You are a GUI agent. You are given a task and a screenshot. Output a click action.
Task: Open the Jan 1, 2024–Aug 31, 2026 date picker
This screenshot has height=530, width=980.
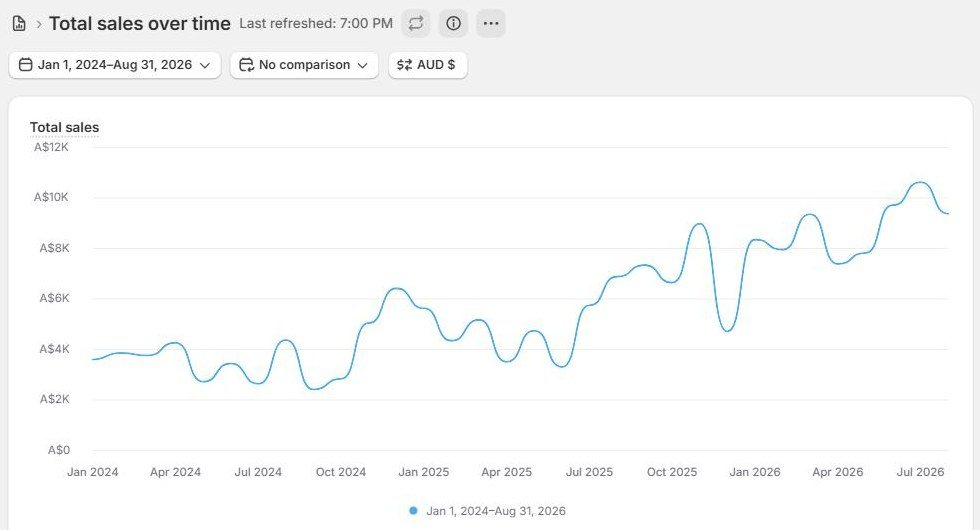pyautogui.click(x=115, y=65)
